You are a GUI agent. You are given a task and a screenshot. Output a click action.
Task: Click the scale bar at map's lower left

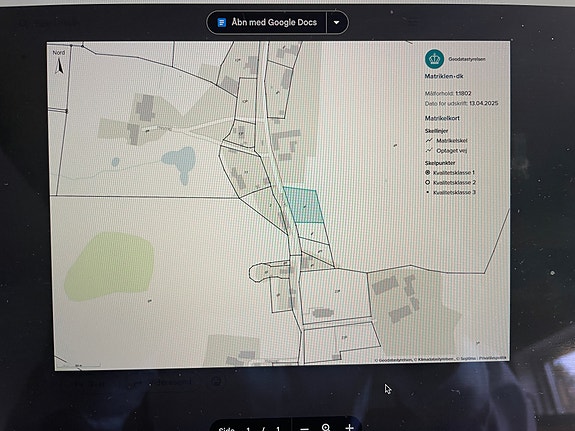[x=78, y=365]
